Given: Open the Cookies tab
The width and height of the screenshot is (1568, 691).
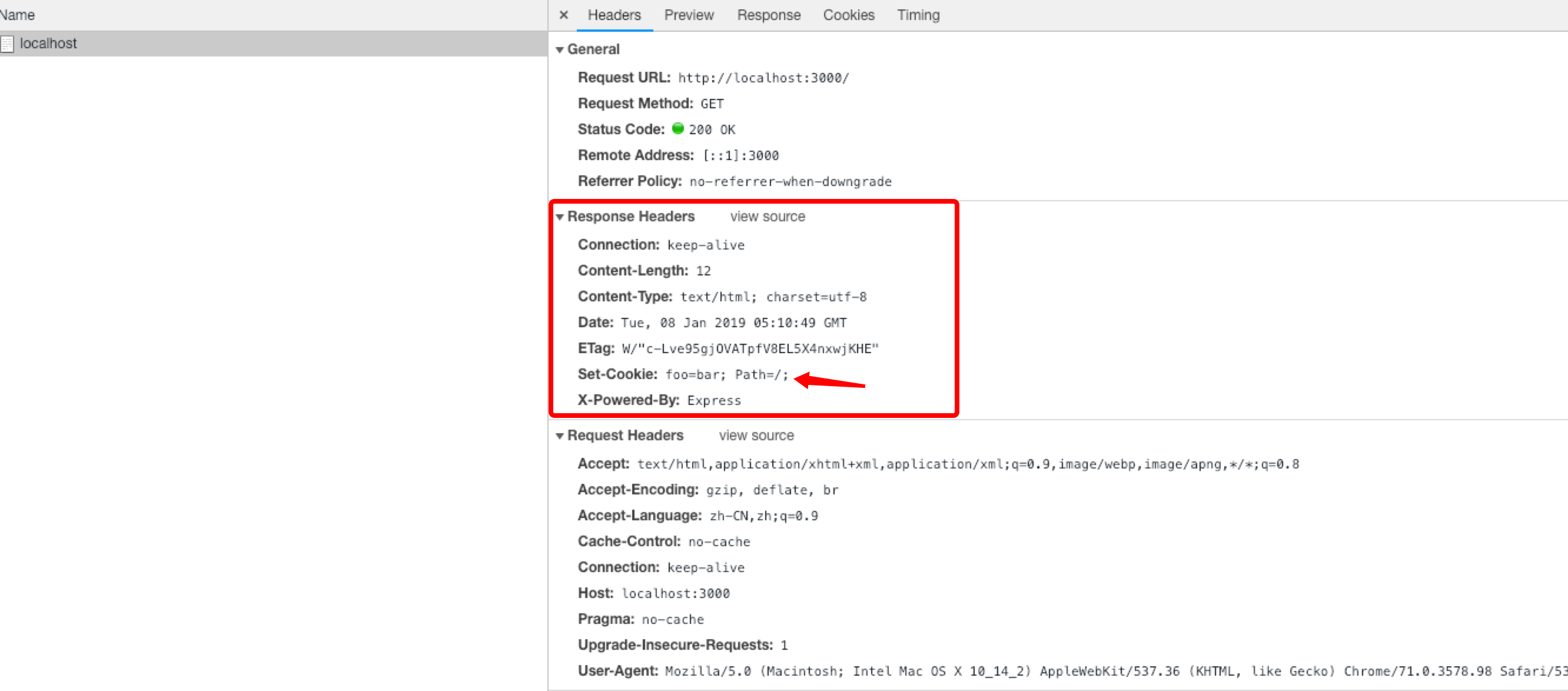Looking at the screenshot, I should coord(849,15).
